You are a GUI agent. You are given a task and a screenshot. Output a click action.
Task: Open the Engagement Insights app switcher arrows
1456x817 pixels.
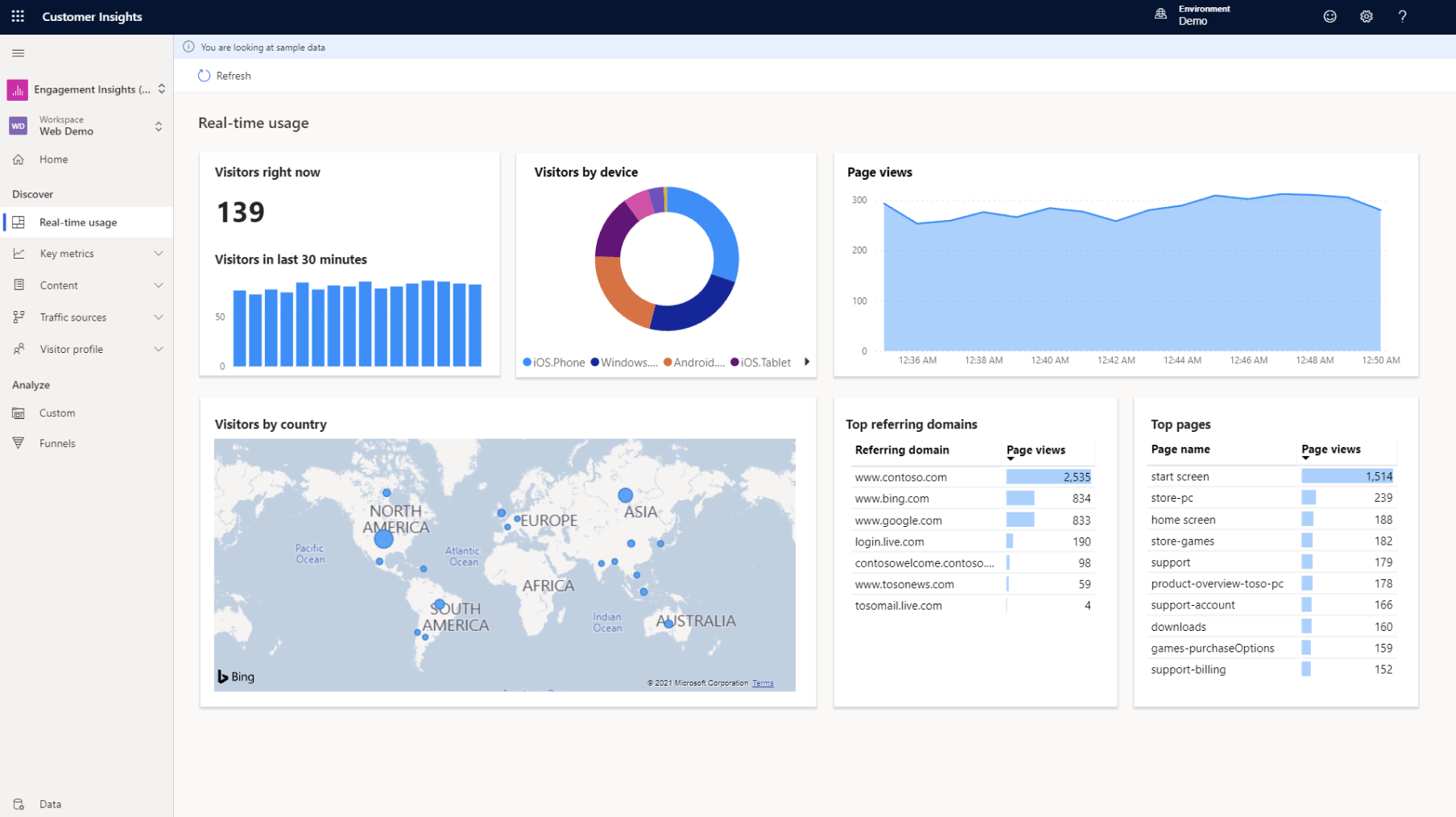162,89
